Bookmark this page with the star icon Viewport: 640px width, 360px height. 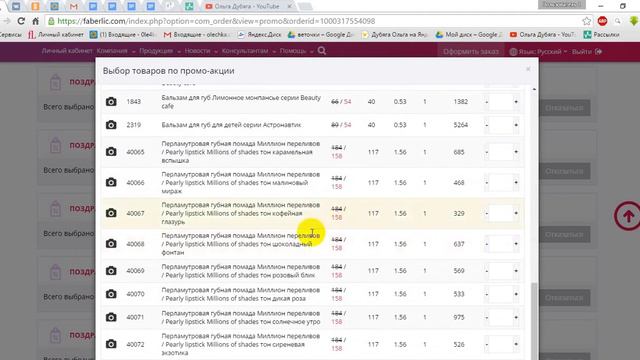[587, 21]
